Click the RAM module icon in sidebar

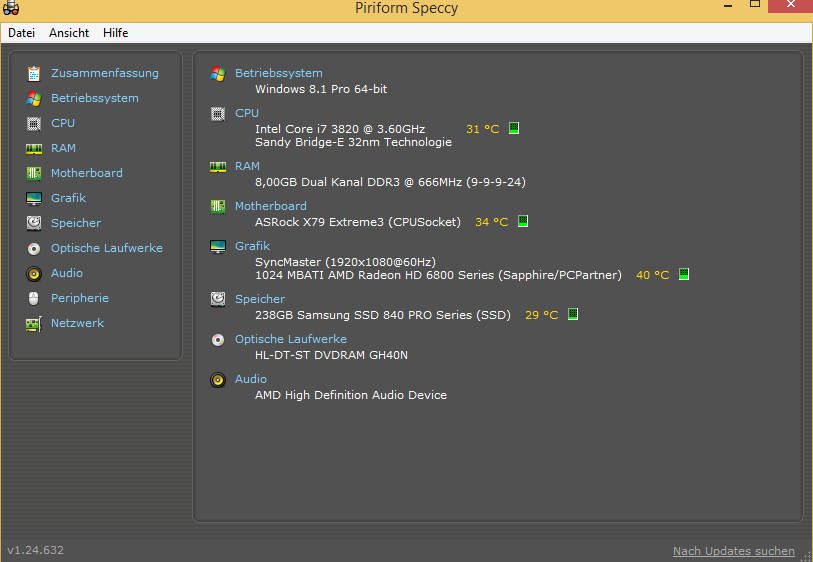pos(34,149)
